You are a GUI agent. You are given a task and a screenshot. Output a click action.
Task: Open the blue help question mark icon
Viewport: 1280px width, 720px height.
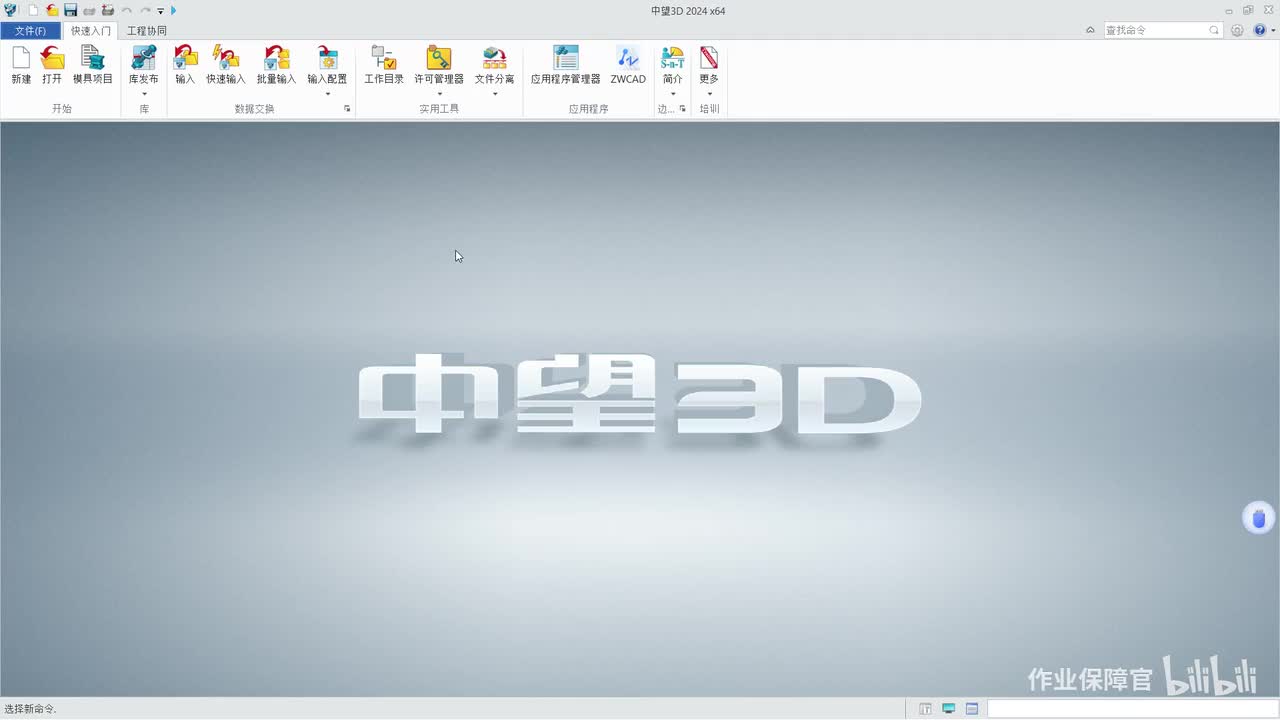tap(1259, 30)
